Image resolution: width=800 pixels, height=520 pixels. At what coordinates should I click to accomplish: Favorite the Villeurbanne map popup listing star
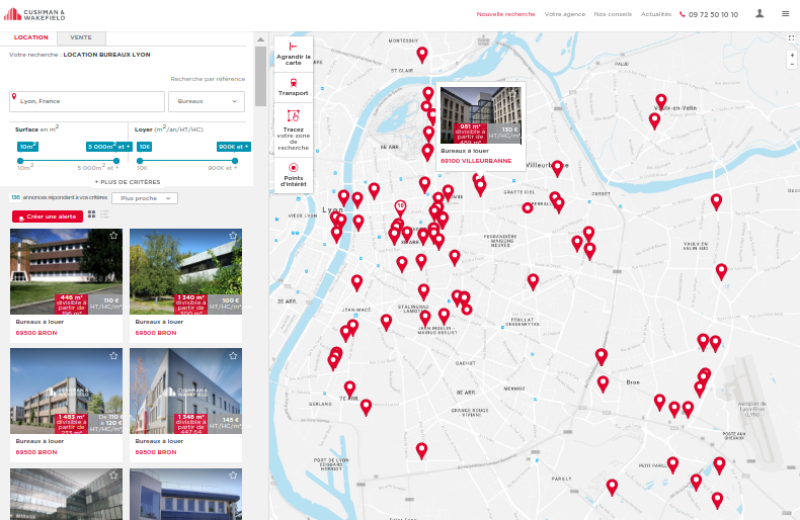coord(513,93)
